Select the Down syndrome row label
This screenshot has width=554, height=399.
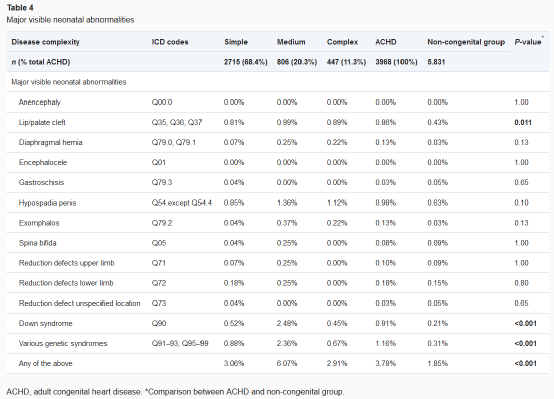(46, 323)
